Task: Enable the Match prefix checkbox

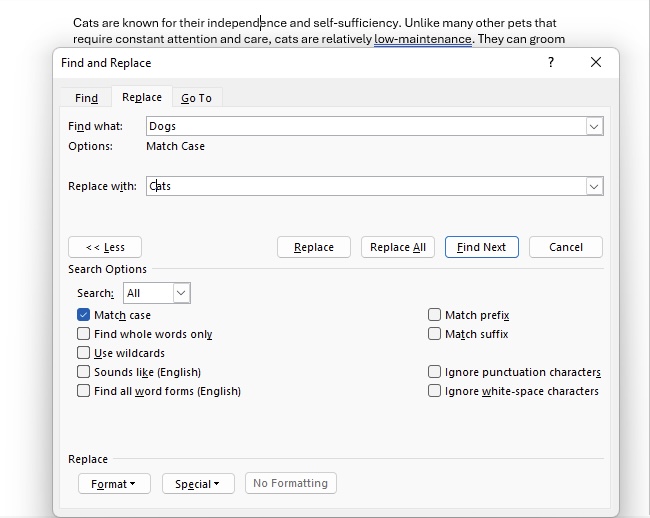Action: 434,315
